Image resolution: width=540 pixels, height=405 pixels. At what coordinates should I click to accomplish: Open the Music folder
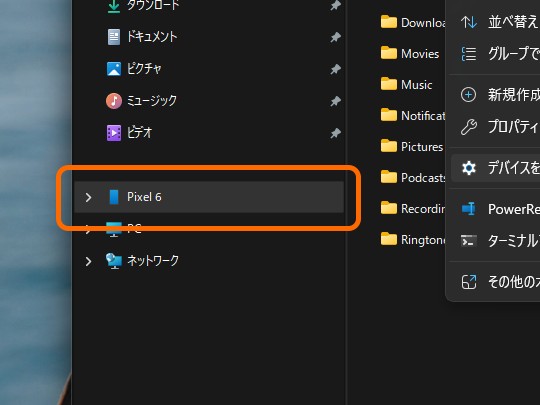pyautogui.click(x=406, y=84)
